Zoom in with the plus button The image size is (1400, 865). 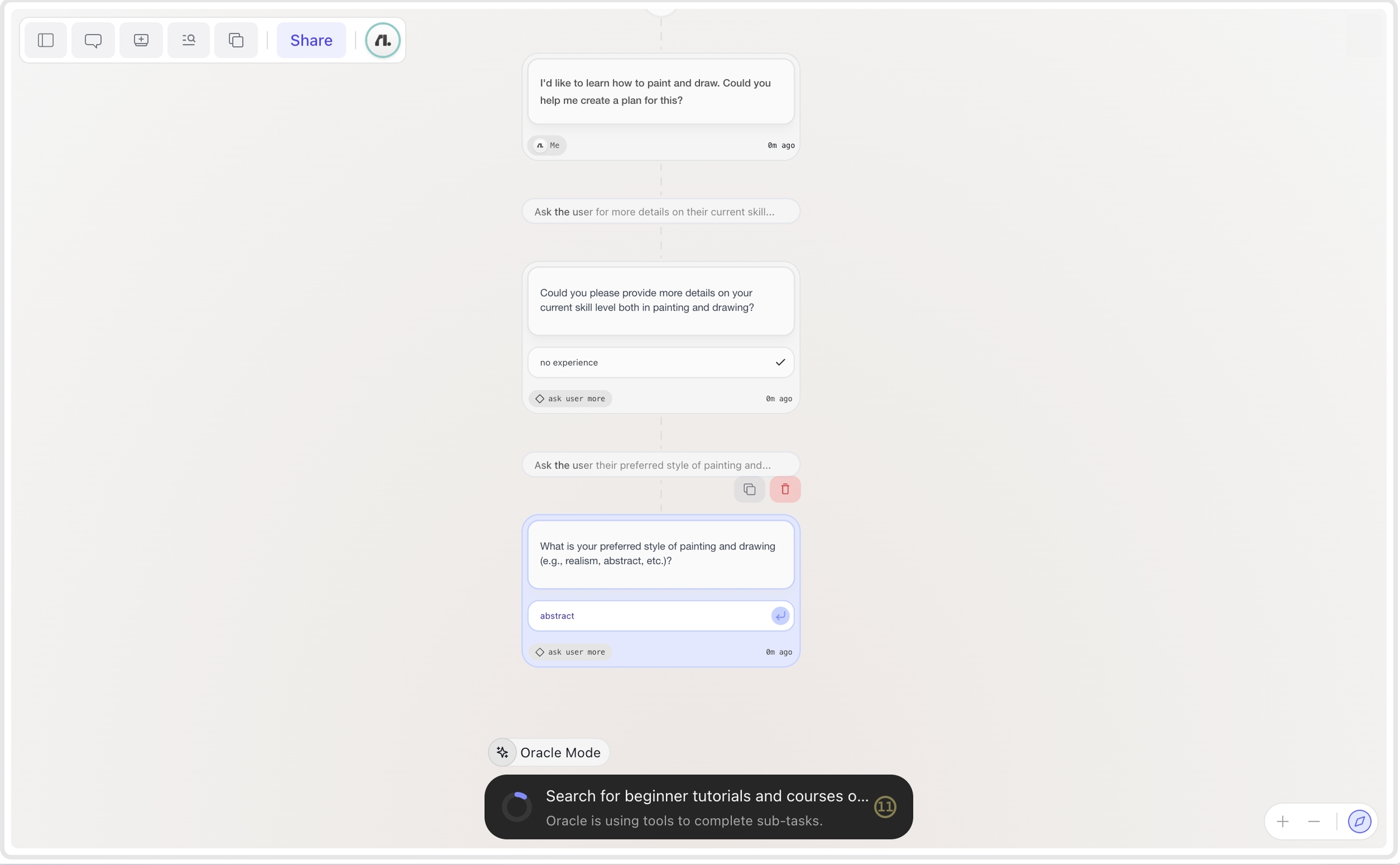[x=1282, y=822]
